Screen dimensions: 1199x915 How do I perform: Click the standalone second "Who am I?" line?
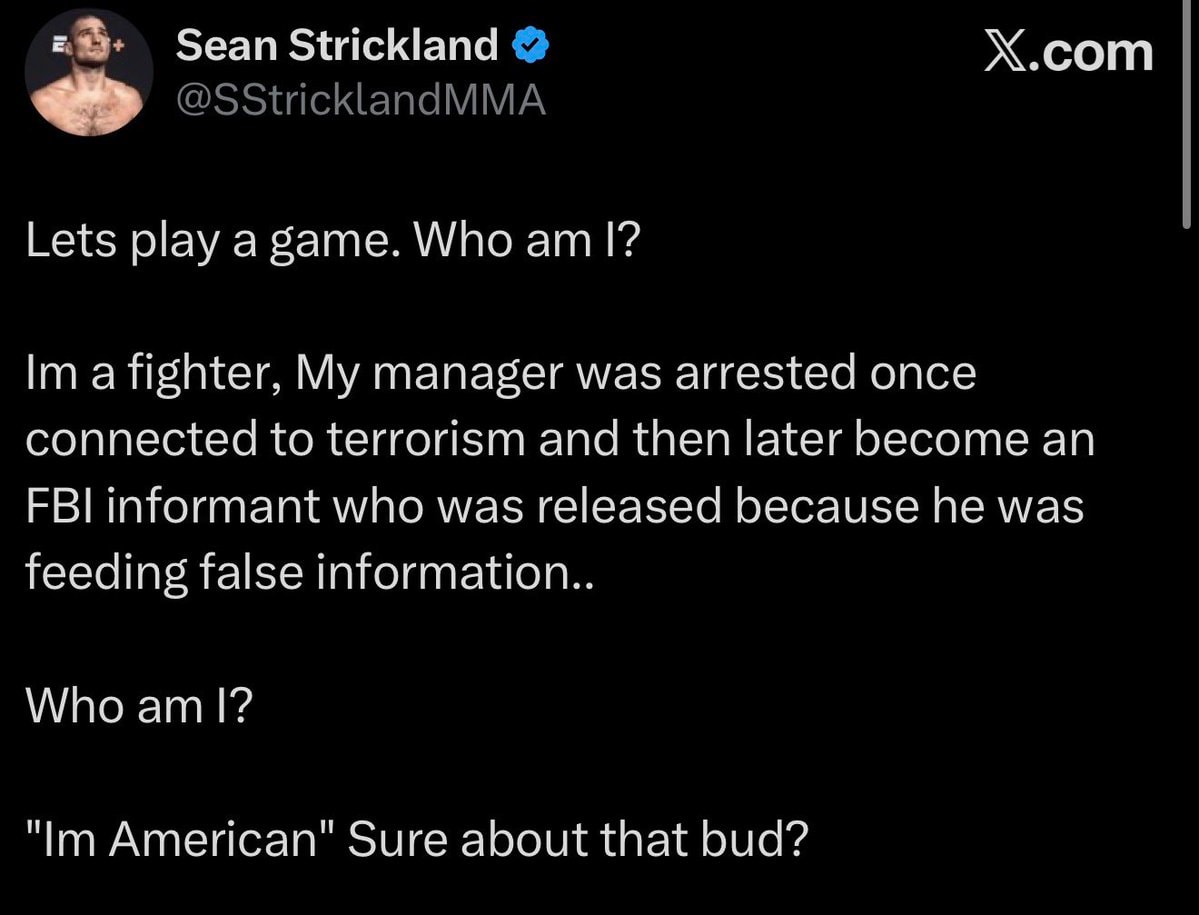pos(138,706)
